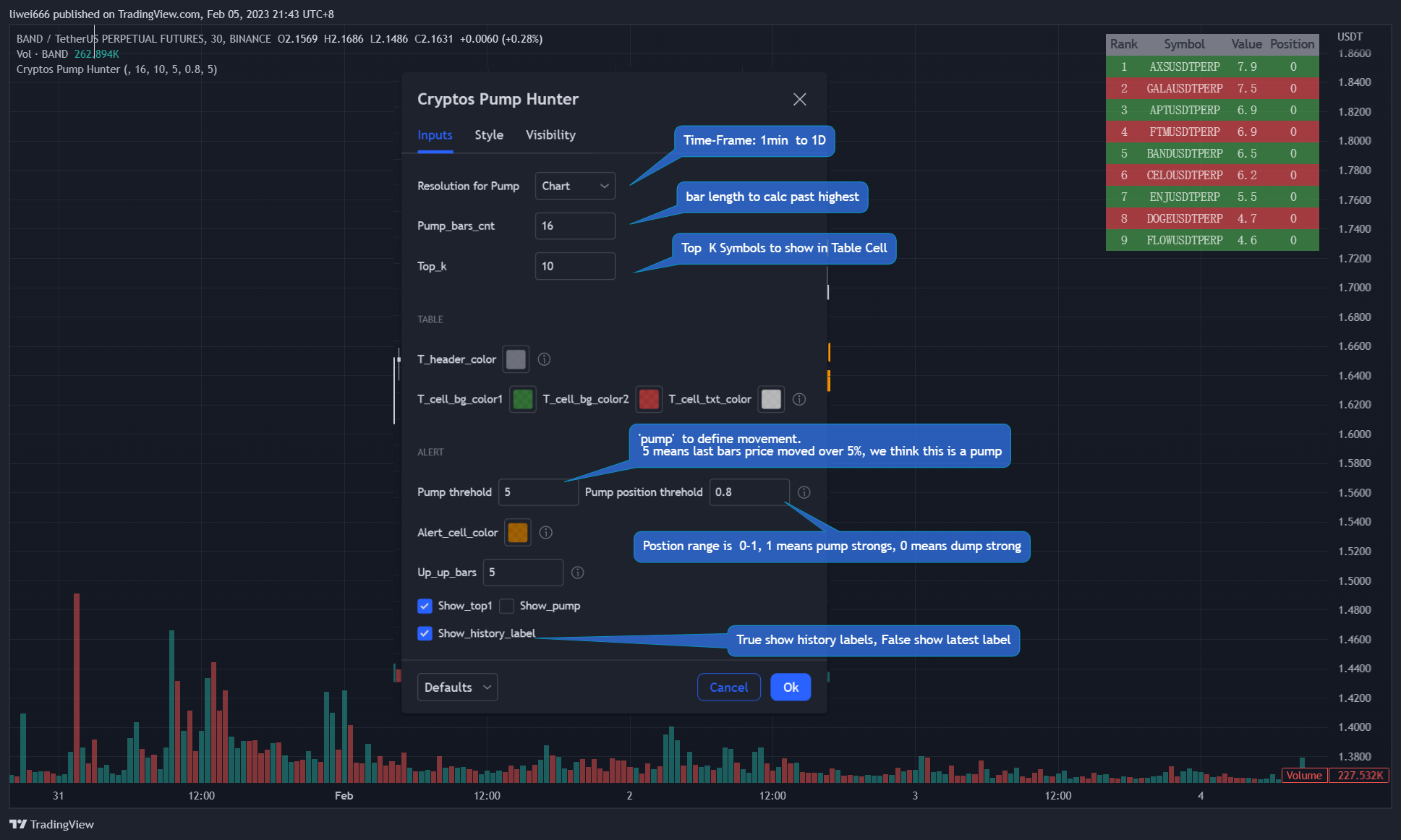This screenshot has height=840, width=1401.
Task: Open the T_header_color swatch
Action: pos(516,359)
